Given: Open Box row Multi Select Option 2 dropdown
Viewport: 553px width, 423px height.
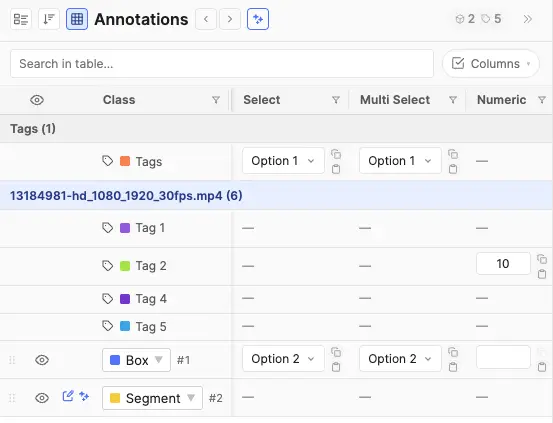Looking at the screenshot, I should click(x=400, y=359).
